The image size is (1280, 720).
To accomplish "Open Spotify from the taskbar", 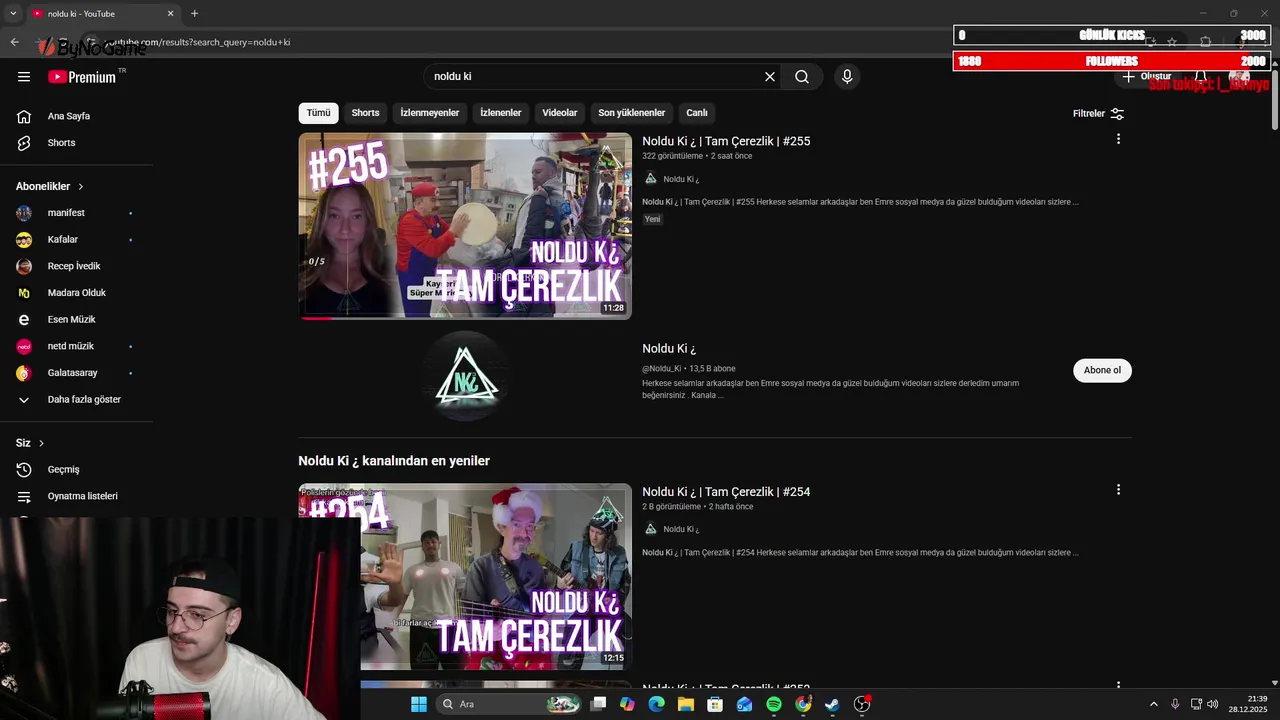I will [774, 704].
